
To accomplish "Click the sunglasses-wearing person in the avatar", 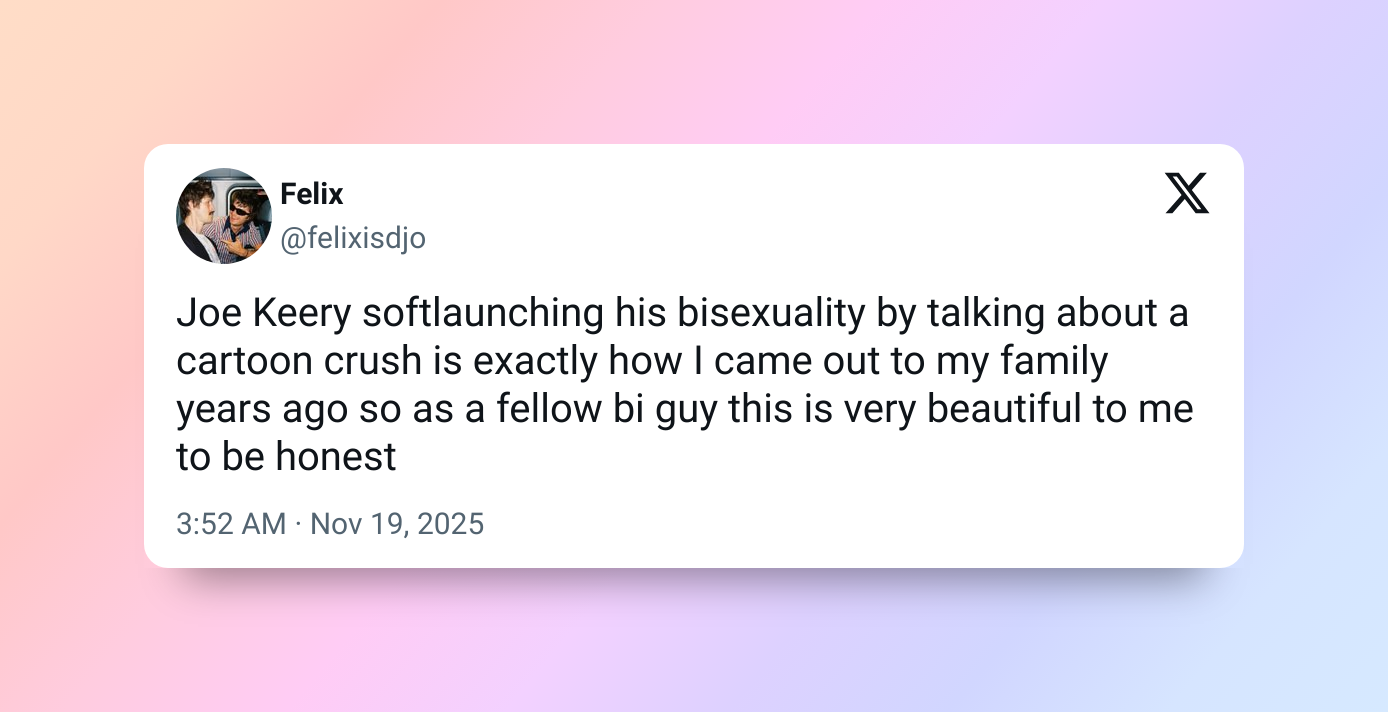I will tap(243, 212).
